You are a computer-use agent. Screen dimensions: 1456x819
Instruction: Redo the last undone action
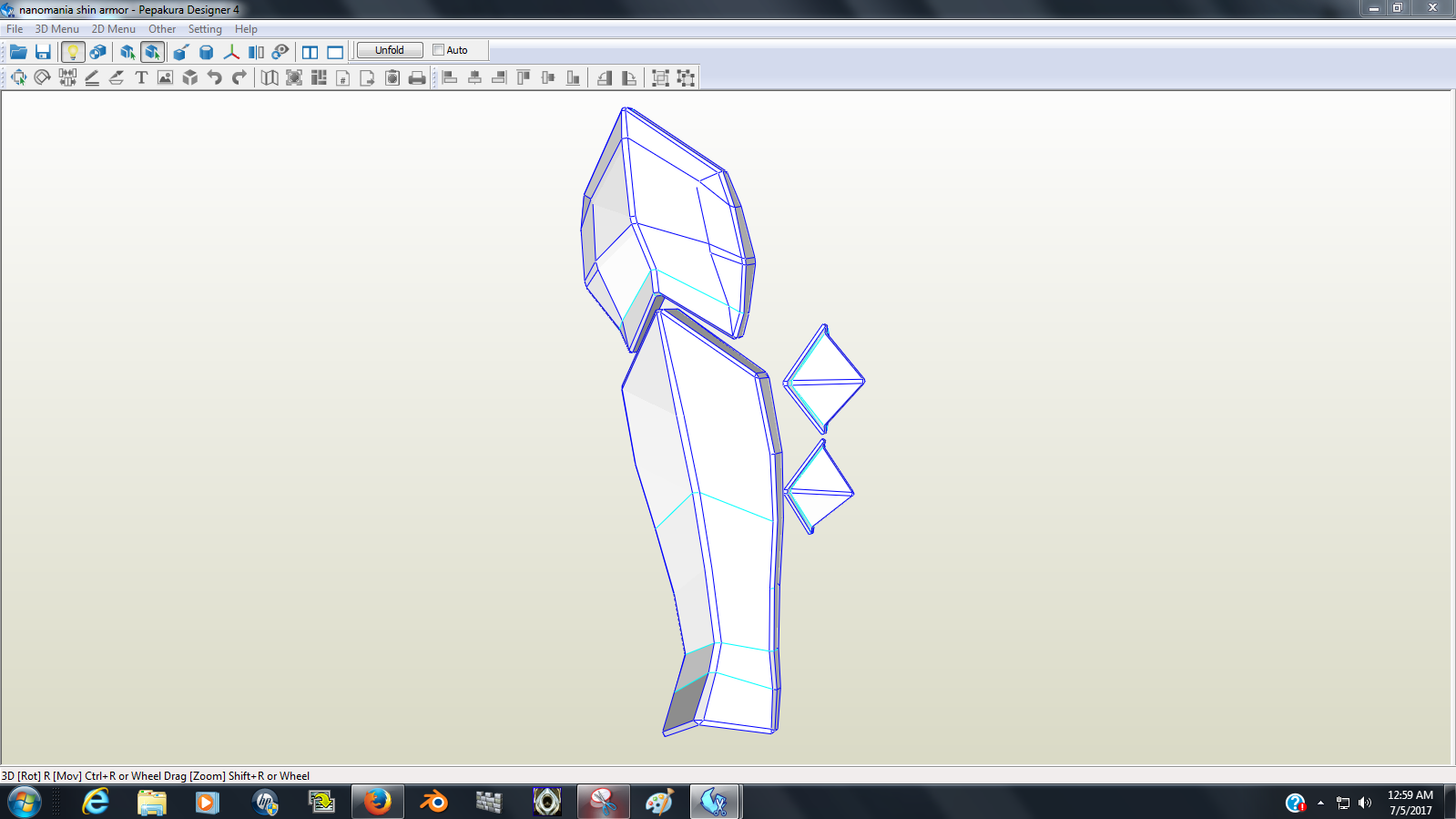coord(239,77)
